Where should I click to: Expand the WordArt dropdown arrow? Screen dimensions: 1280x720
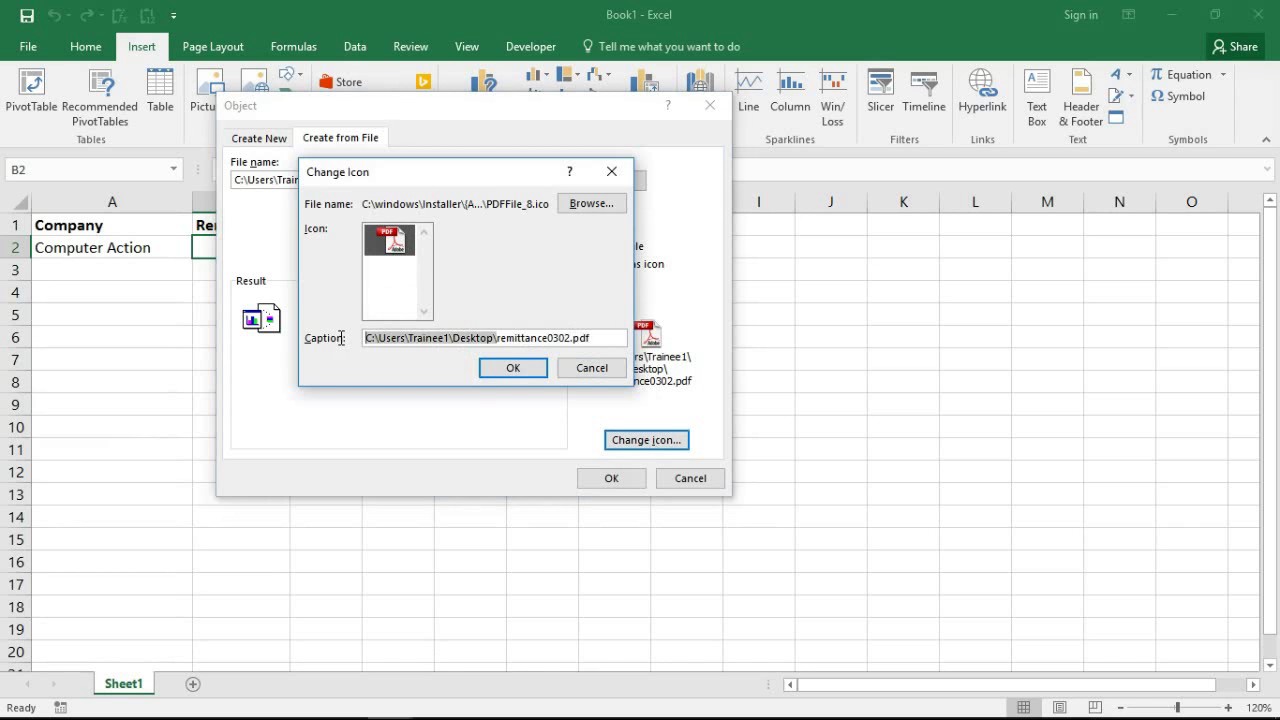1130,75
